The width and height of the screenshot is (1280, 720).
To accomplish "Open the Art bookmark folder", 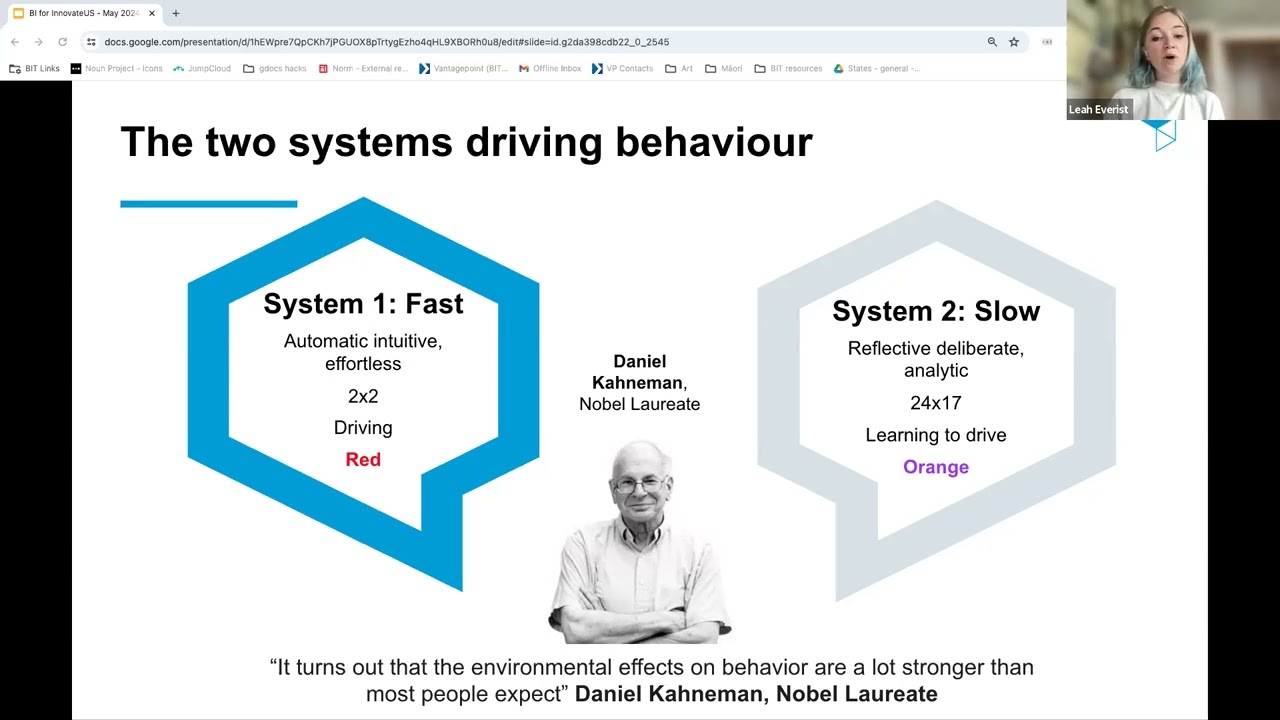I will pyautogui.click(x=679, y=68).
